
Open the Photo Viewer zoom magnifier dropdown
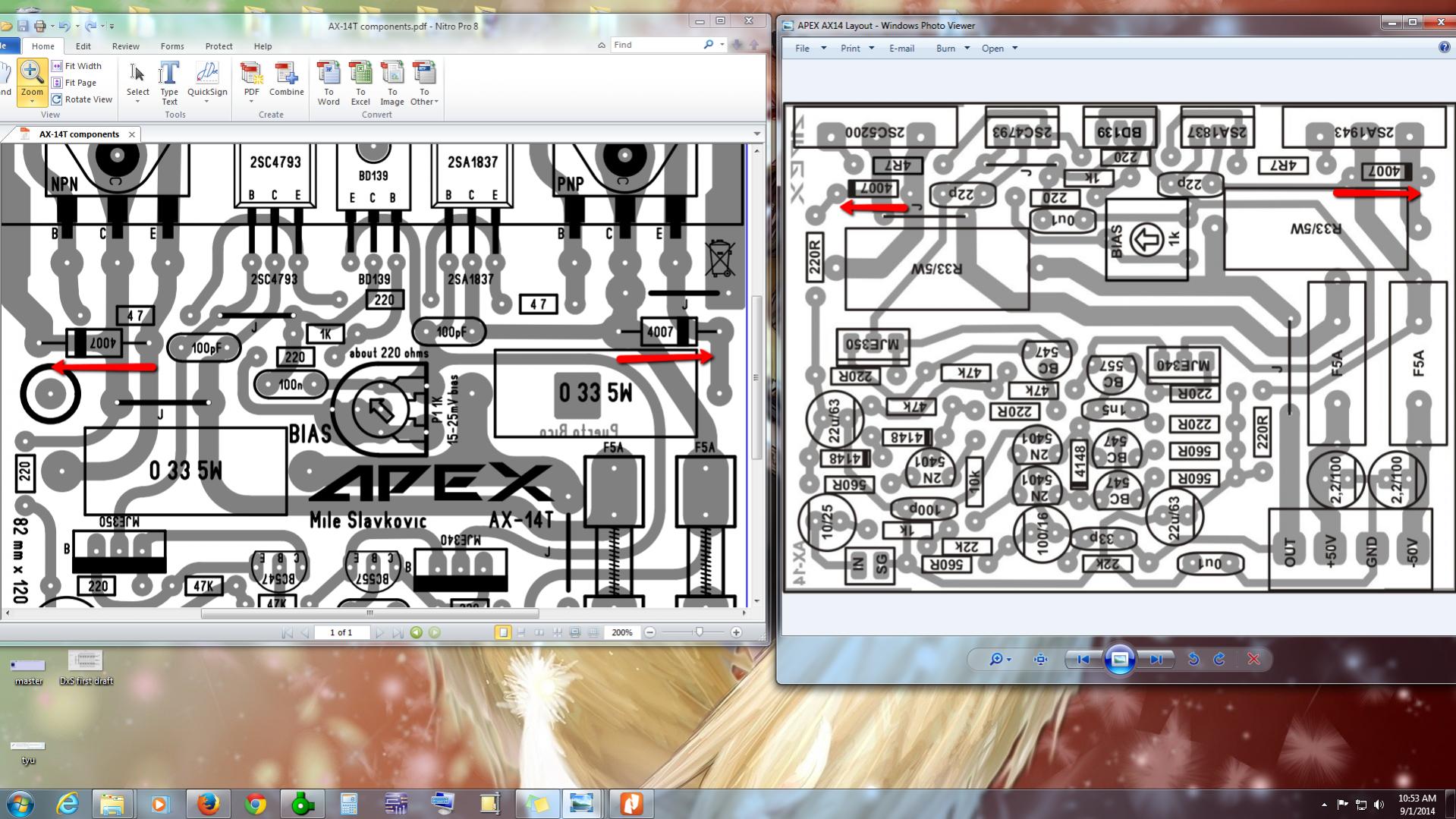click(x=1000, y=659)
